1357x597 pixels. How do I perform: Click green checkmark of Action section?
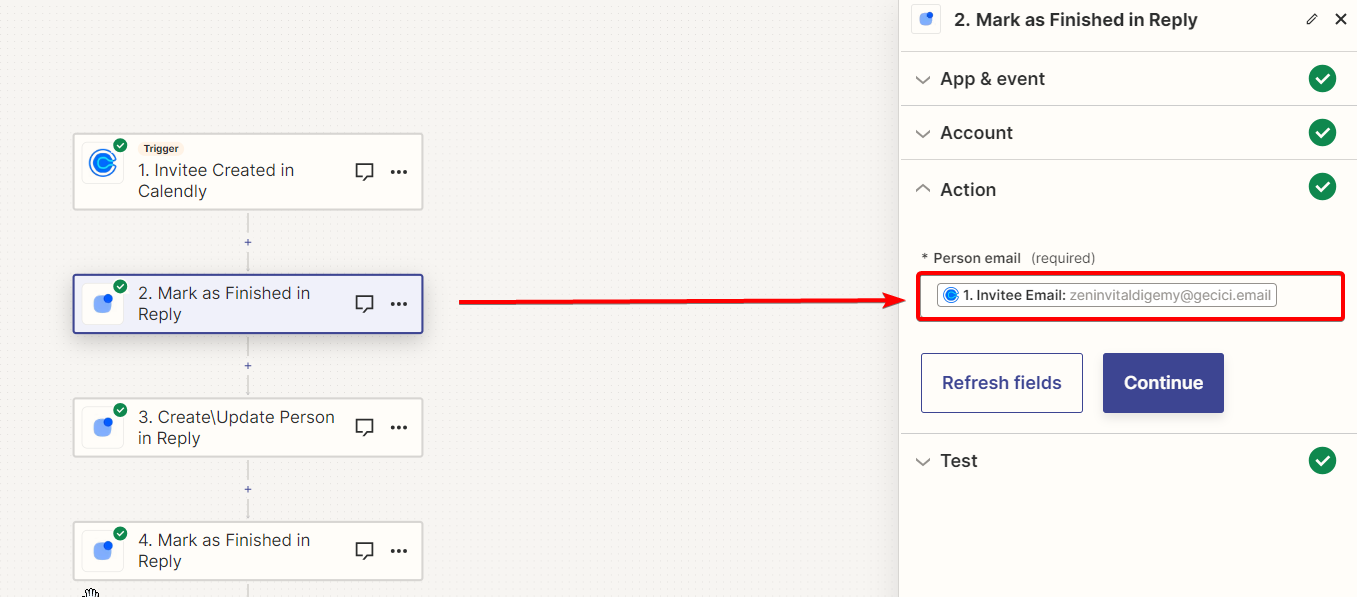click(1322, 186)
